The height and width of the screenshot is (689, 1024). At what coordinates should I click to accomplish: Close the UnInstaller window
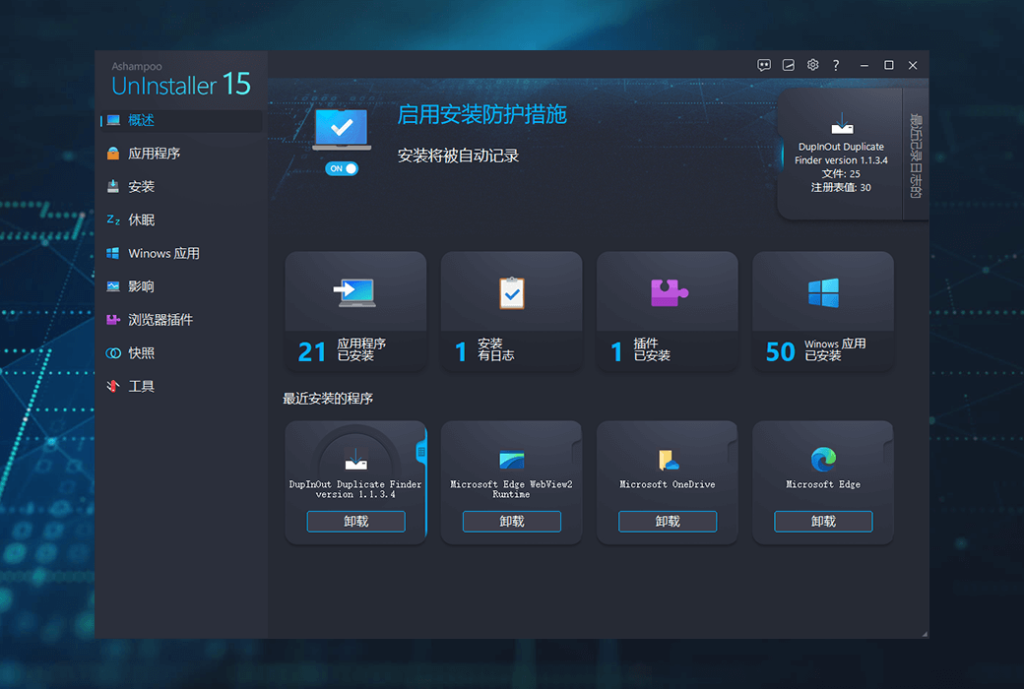point(913,65)
